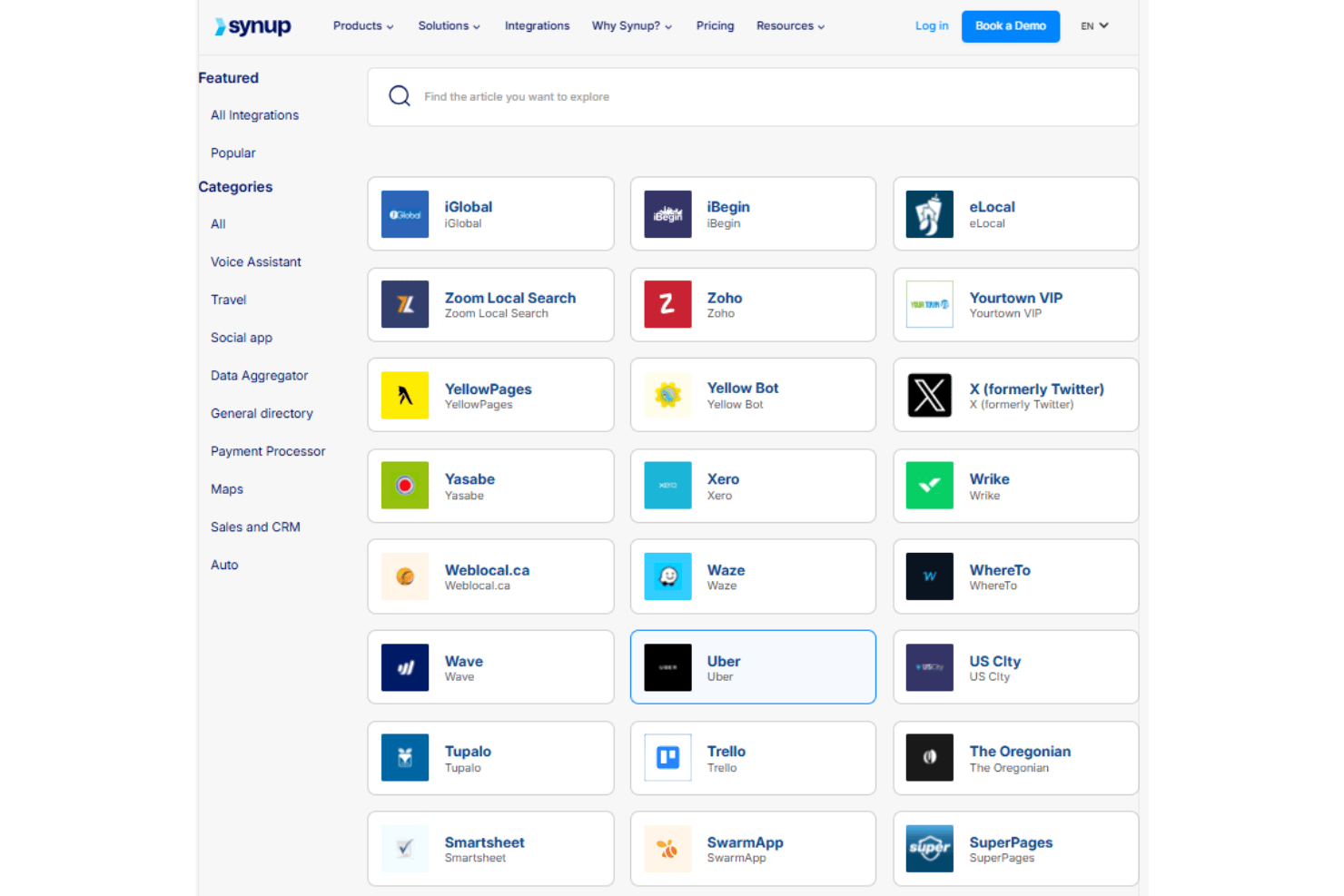Expand the Products dropdown menu
This screenshot has height=896, width=1344.
point(363,26)
